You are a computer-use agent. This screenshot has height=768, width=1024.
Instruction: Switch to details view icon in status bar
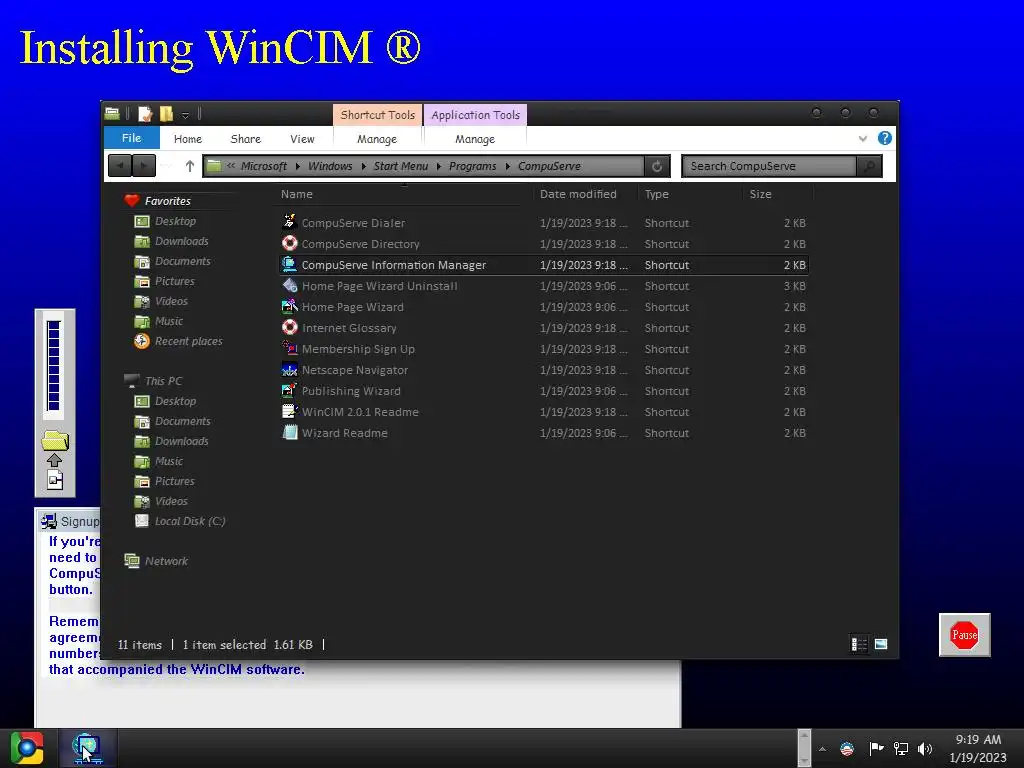[859, 645]
